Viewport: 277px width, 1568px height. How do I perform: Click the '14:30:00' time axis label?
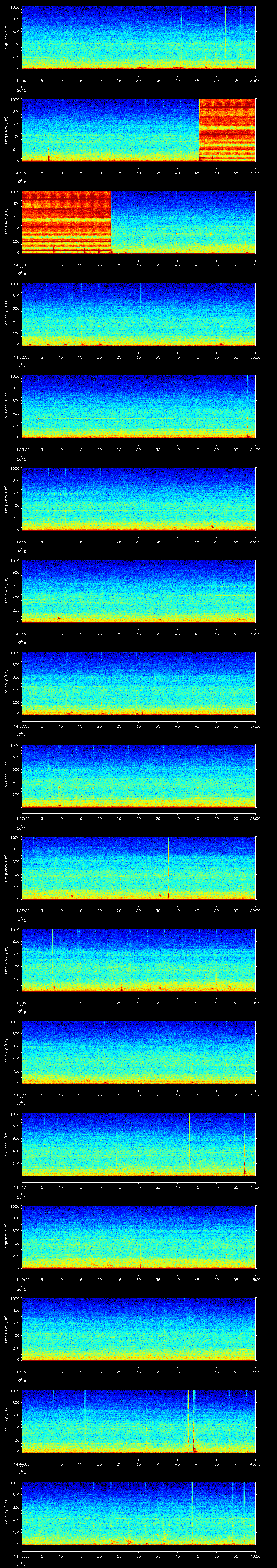point(21,173)
